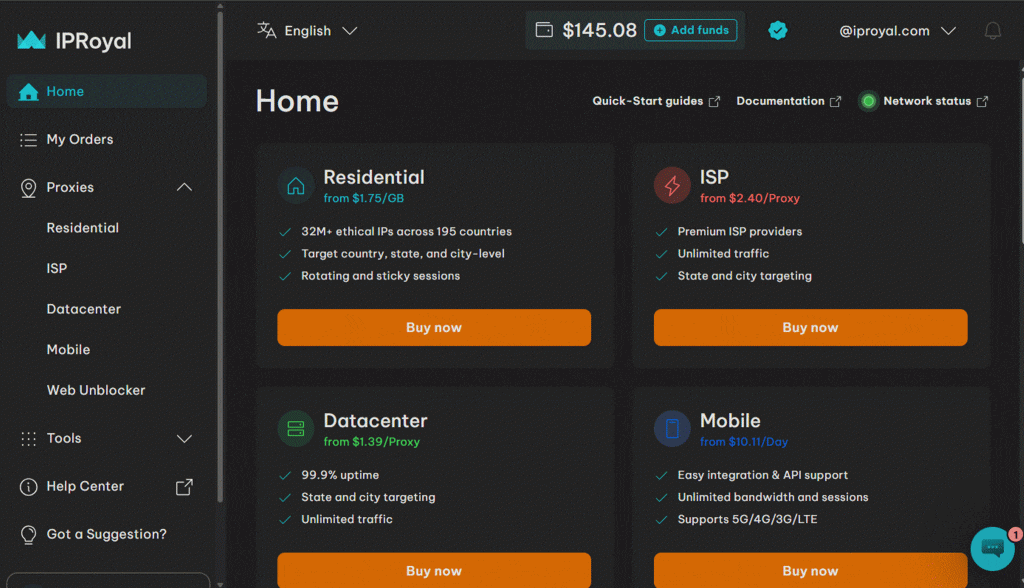Open the notifications bell icon
Screen dimensions: 1024x588
pyautogui.click(x=992, y=31)
